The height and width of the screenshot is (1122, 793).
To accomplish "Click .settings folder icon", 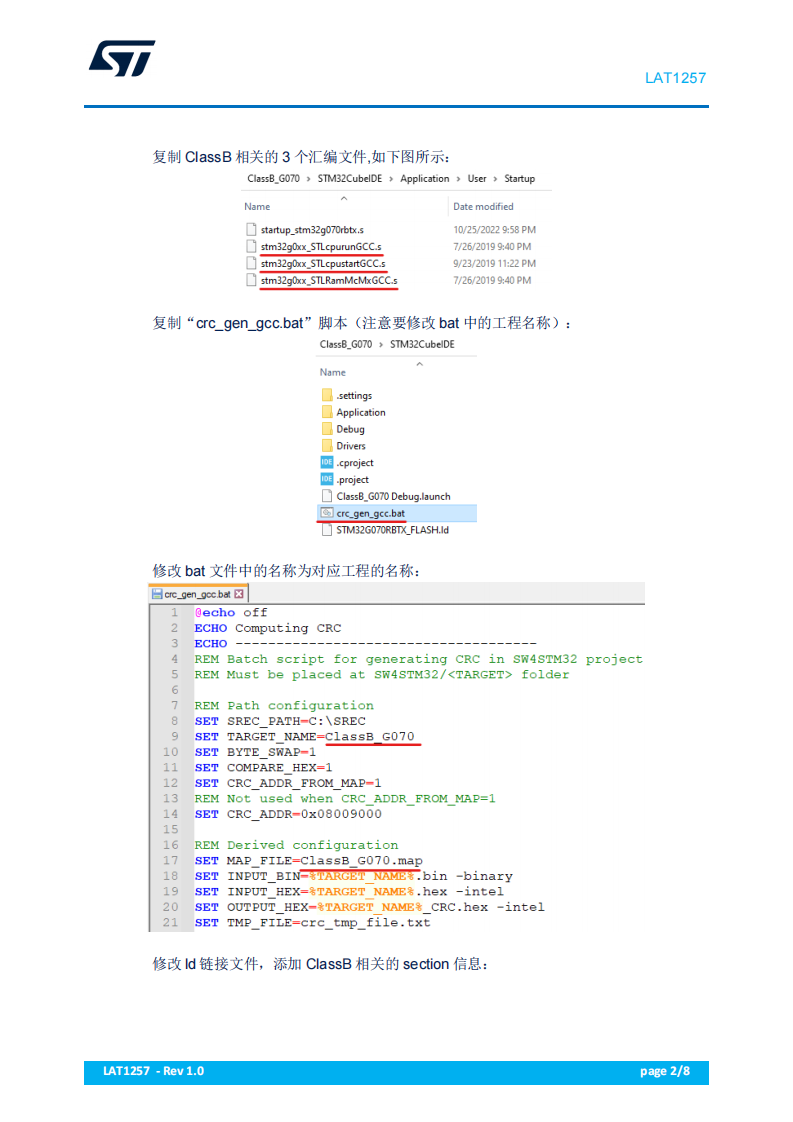I will pyautogui.click(x=327, y=395).
